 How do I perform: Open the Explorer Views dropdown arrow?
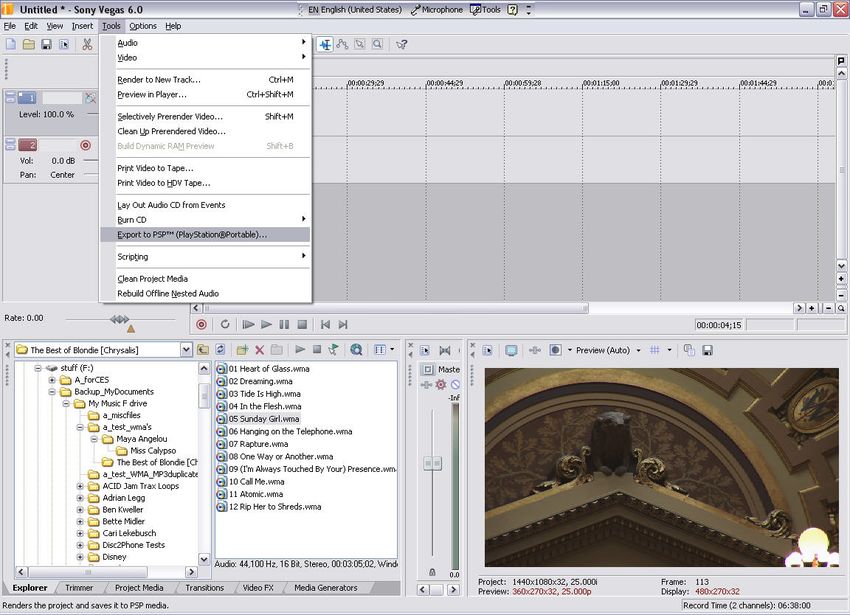(392, 350)
